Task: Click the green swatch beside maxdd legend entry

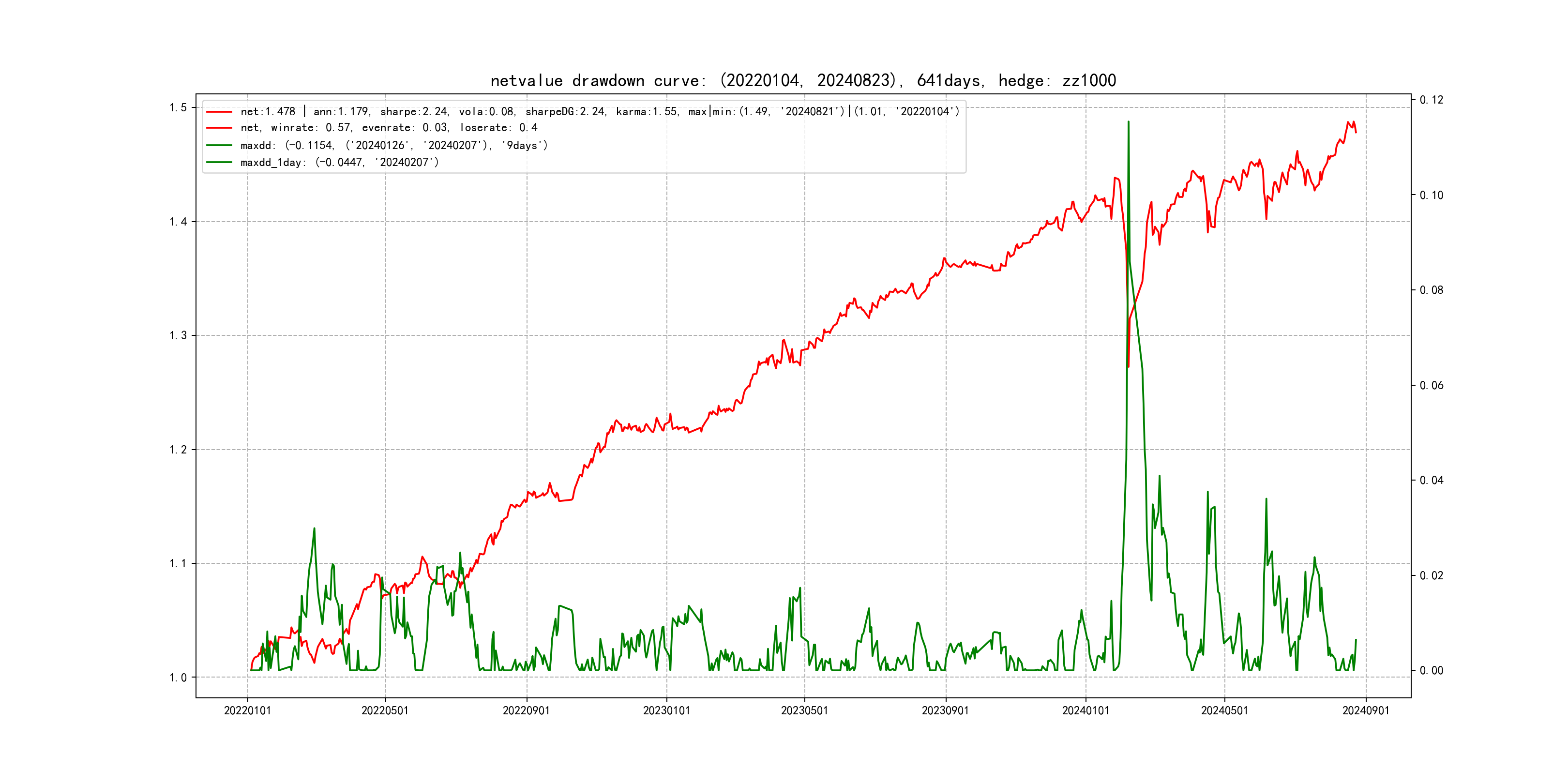Action: (x=219, y=146)
